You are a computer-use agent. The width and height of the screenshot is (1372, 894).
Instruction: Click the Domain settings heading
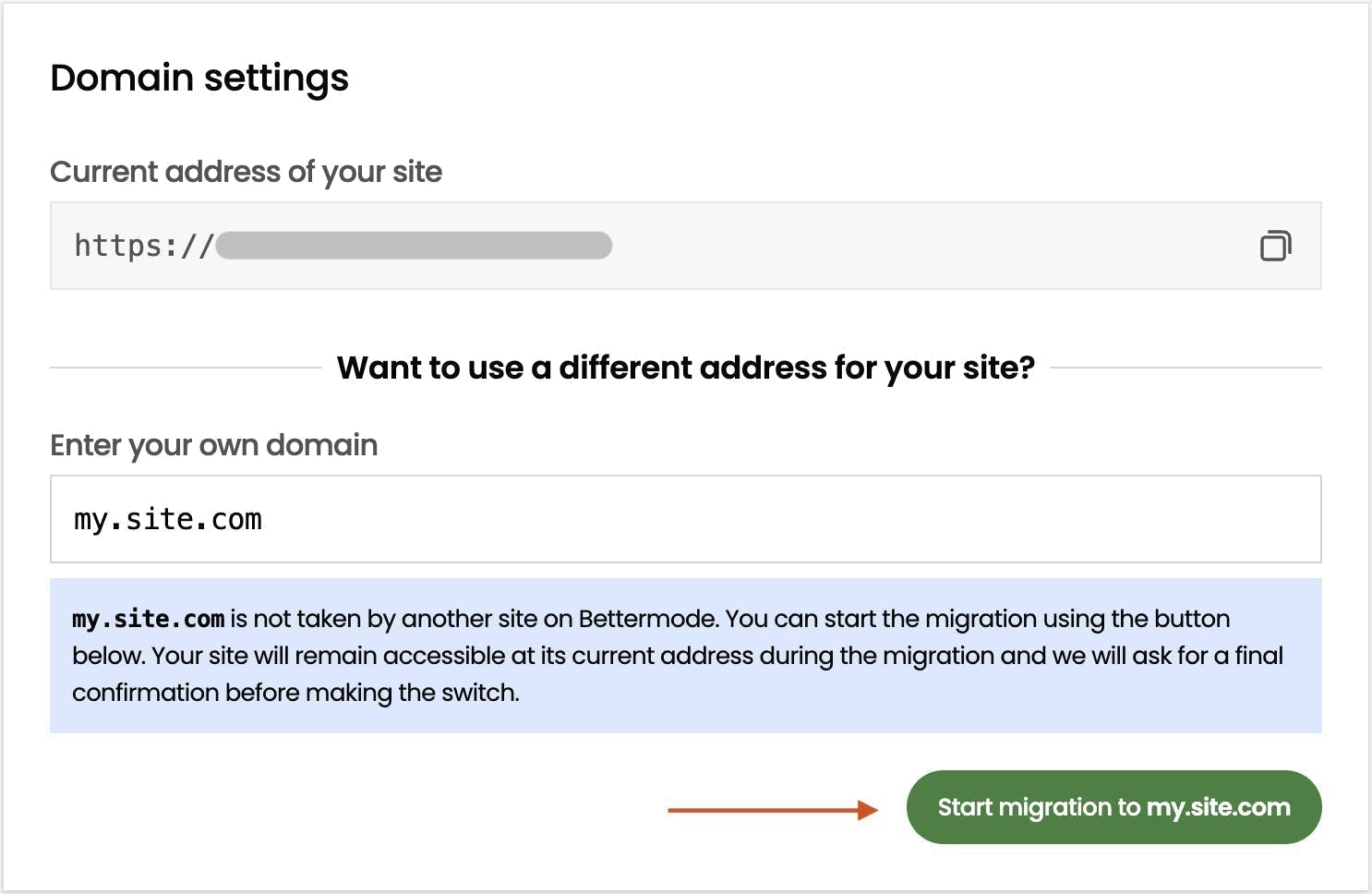coord(199,78)
